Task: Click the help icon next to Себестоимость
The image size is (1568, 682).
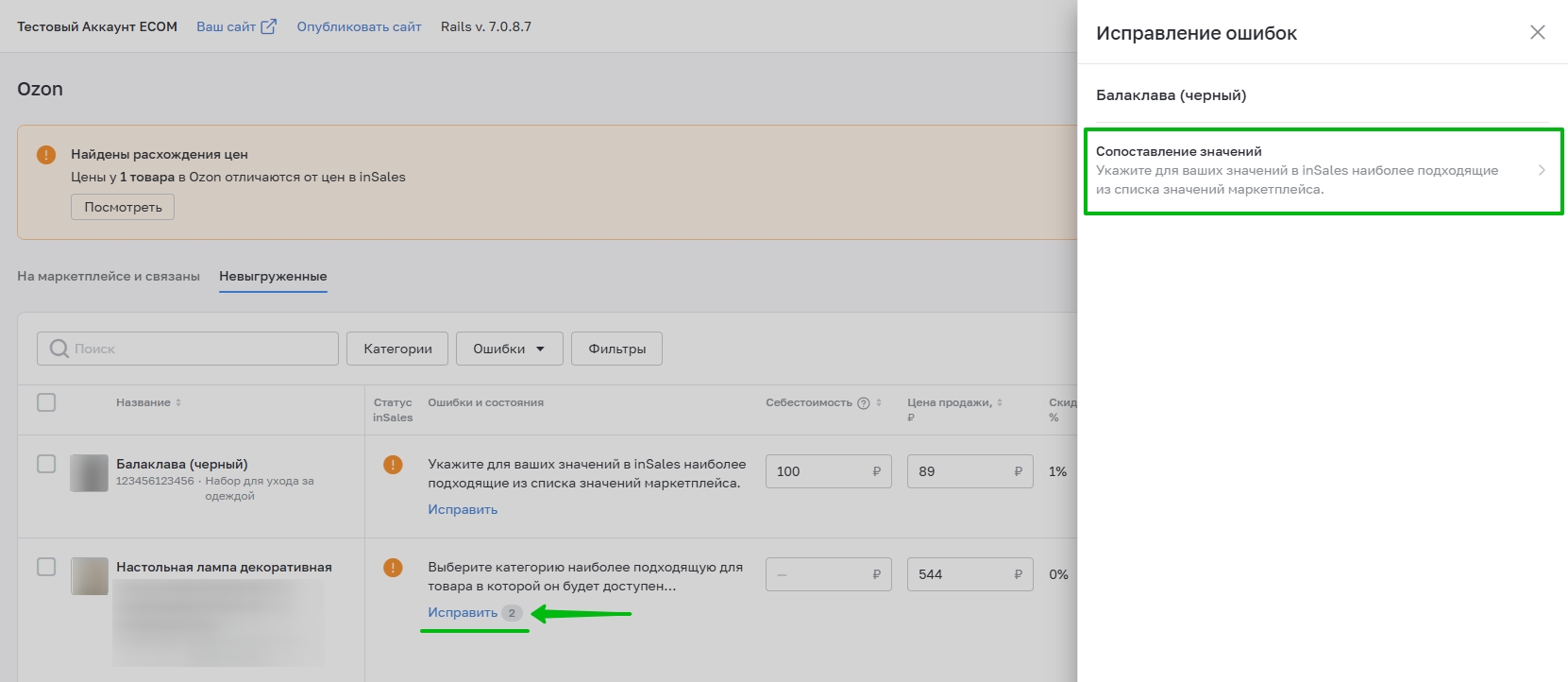Action: coord(863,403)
